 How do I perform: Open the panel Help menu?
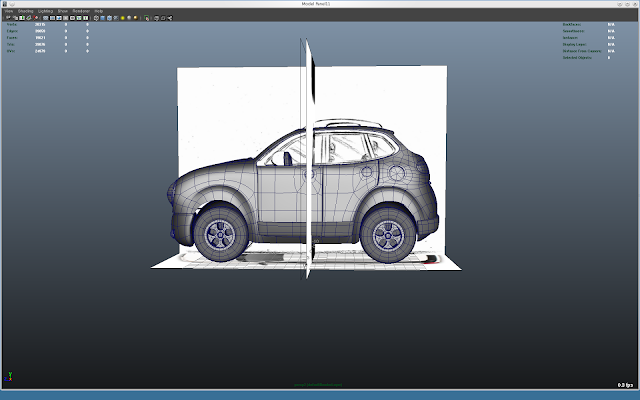(99, 11)
